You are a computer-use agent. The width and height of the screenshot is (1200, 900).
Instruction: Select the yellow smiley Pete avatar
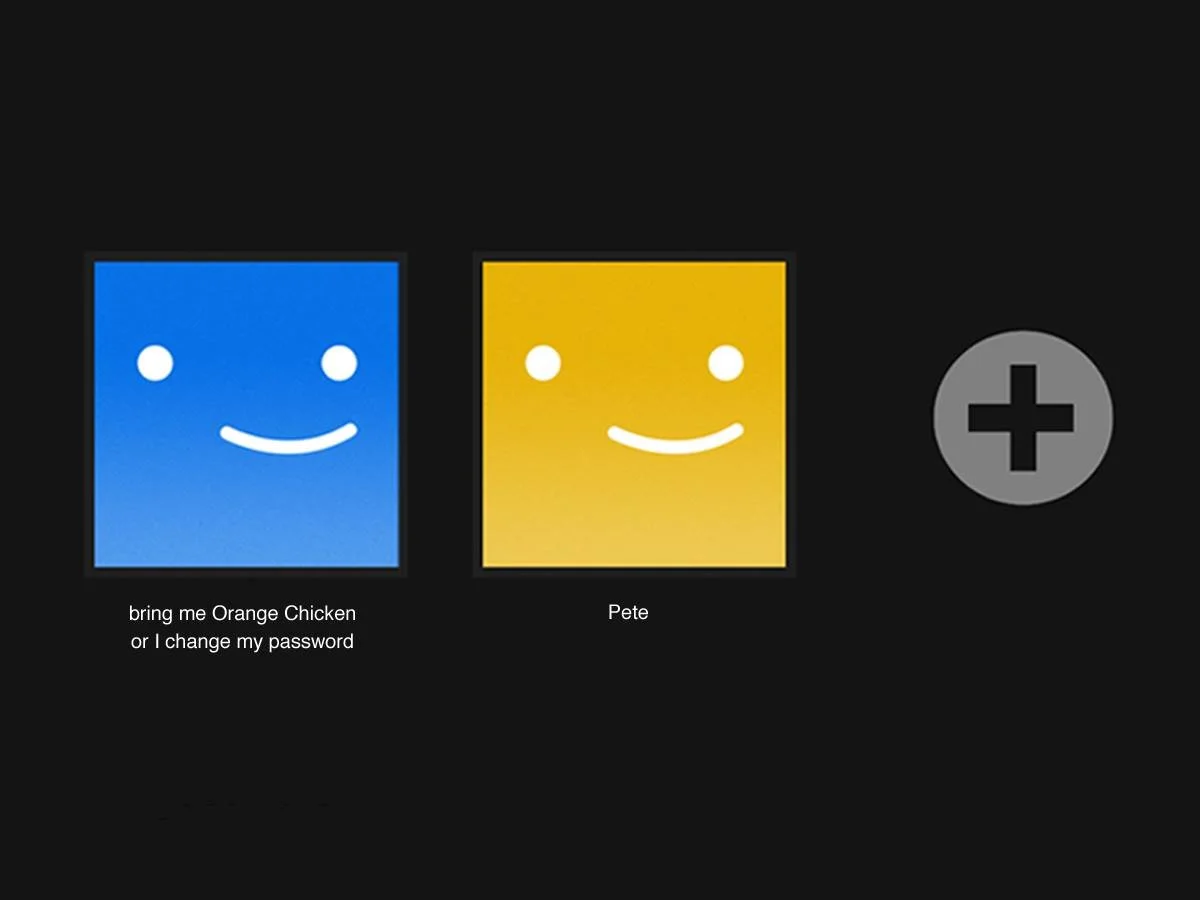click(x=634, y=414)
